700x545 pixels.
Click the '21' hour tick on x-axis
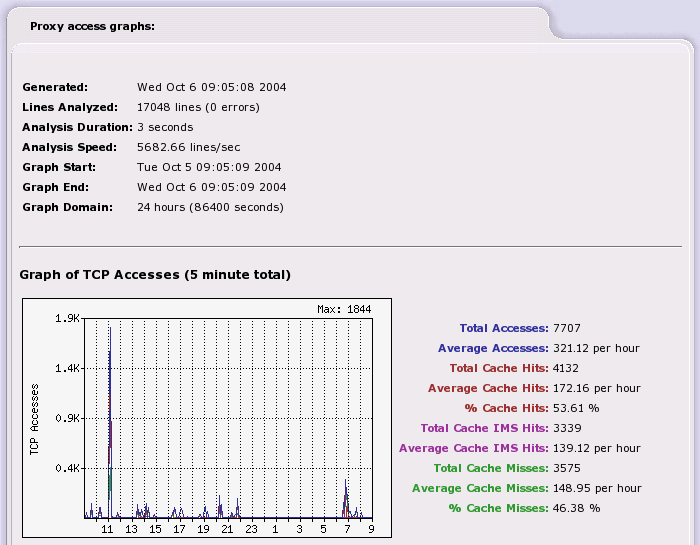click(228, 529)
